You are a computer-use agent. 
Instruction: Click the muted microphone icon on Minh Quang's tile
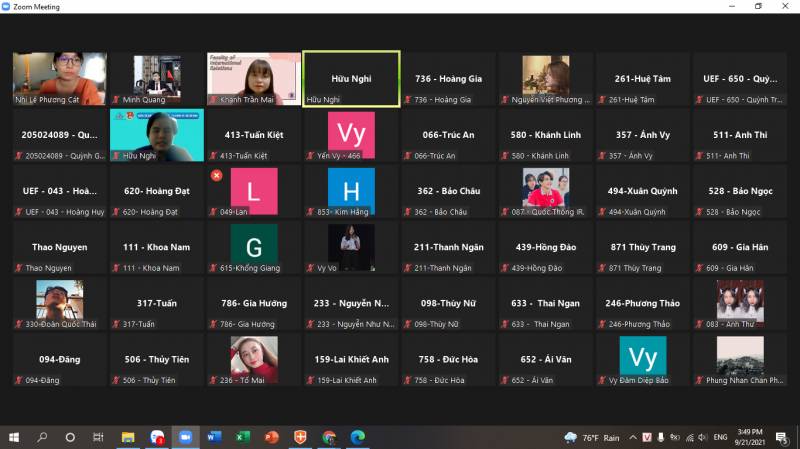pyautogui.click(x=115, y=100)
